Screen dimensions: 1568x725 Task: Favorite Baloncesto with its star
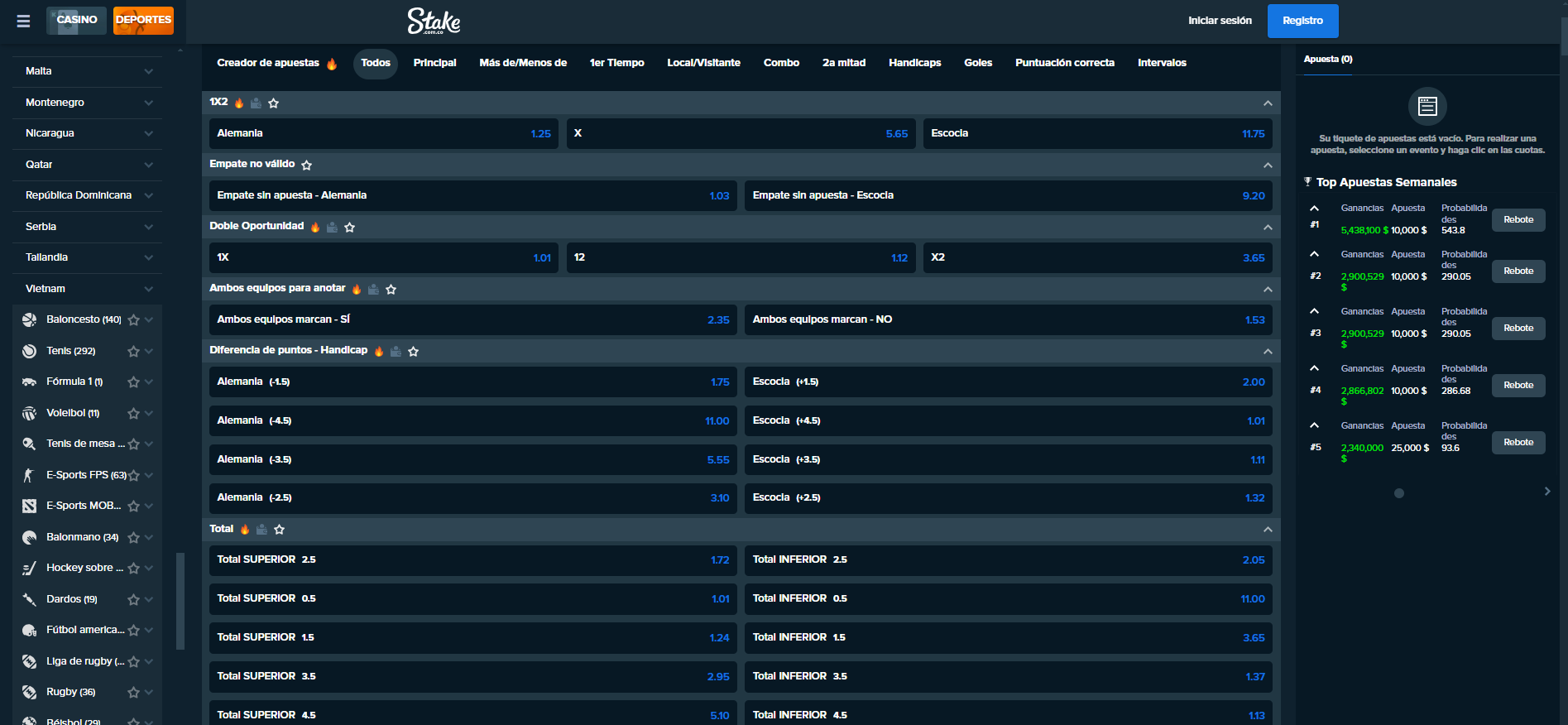(133, 319)
